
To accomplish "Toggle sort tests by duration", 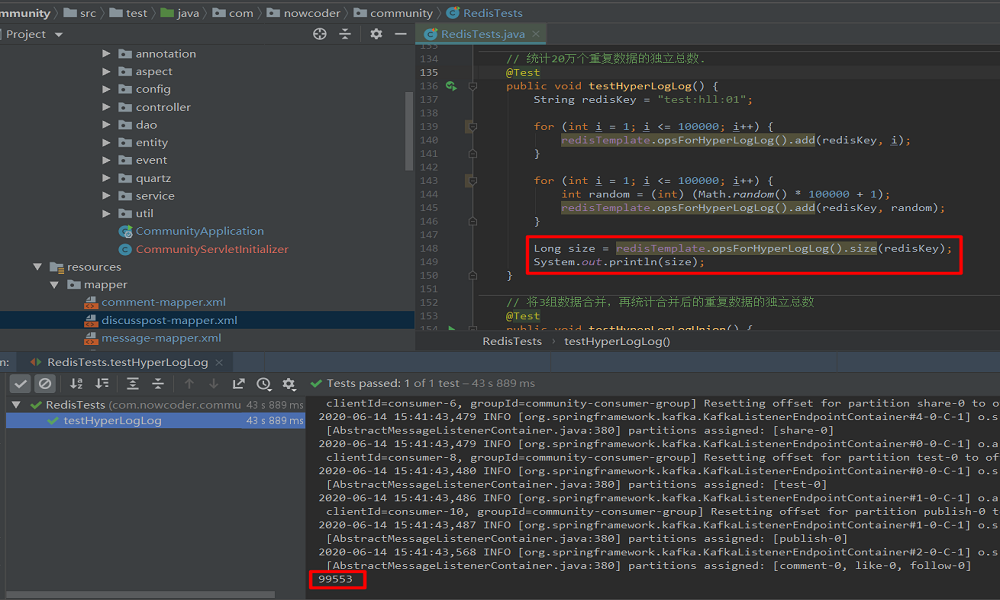I will point(102,383).
